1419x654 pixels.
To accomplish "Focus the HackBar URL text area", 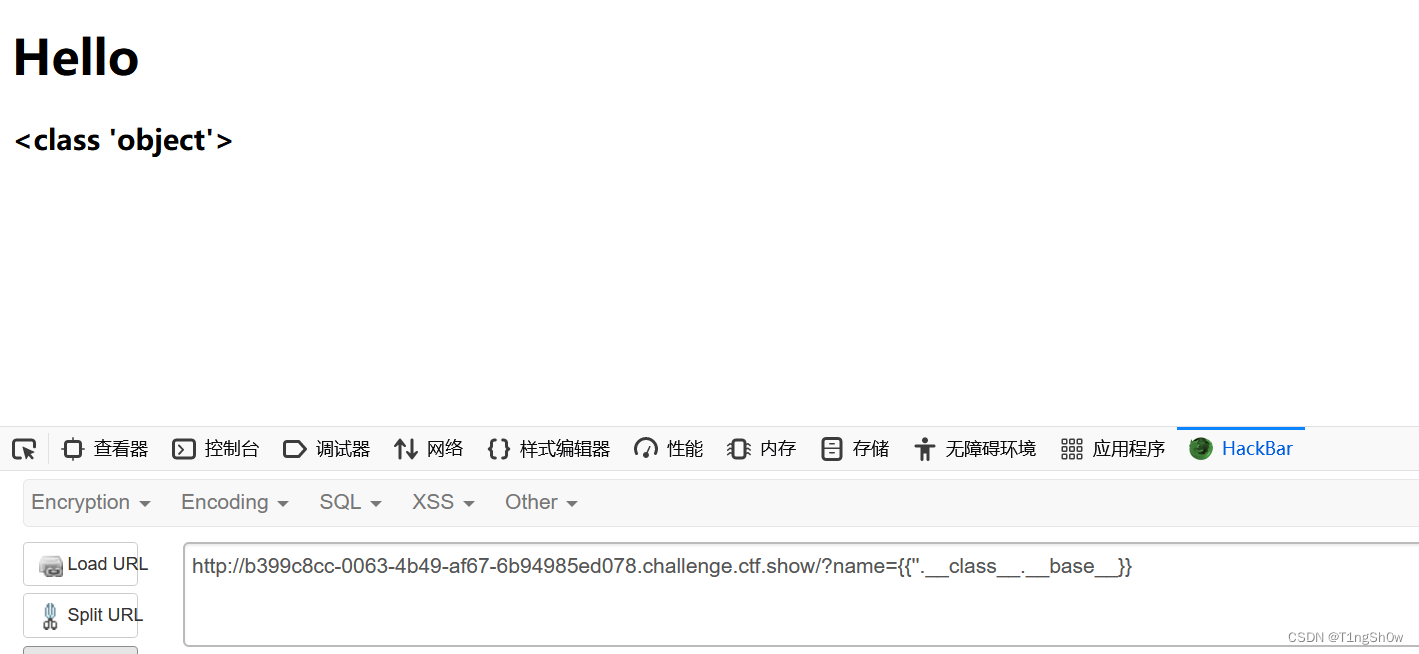I will coord(801,594).
